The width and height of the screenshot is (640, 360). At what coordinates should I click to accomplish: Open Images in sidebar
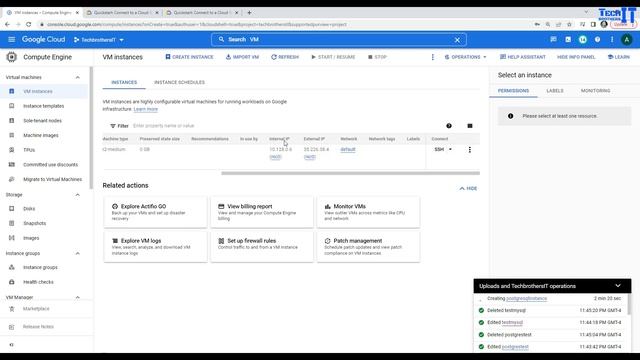pyautogui.click(x=44, y=238)
